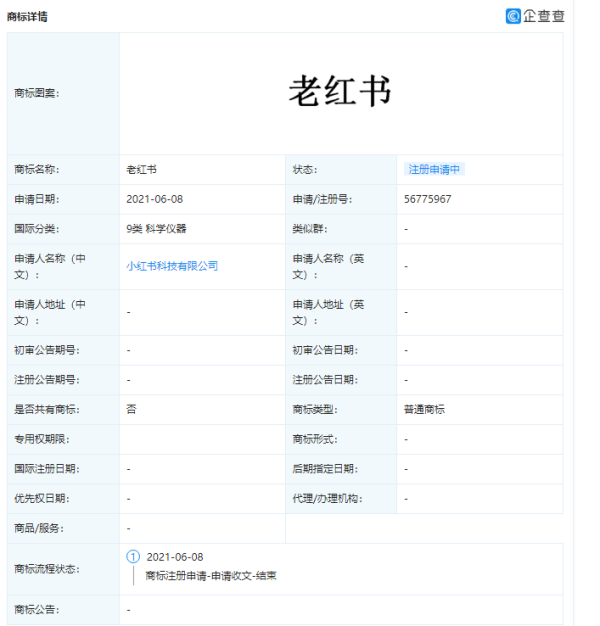Click the 商标名称 value 老红书

(141, 170)
